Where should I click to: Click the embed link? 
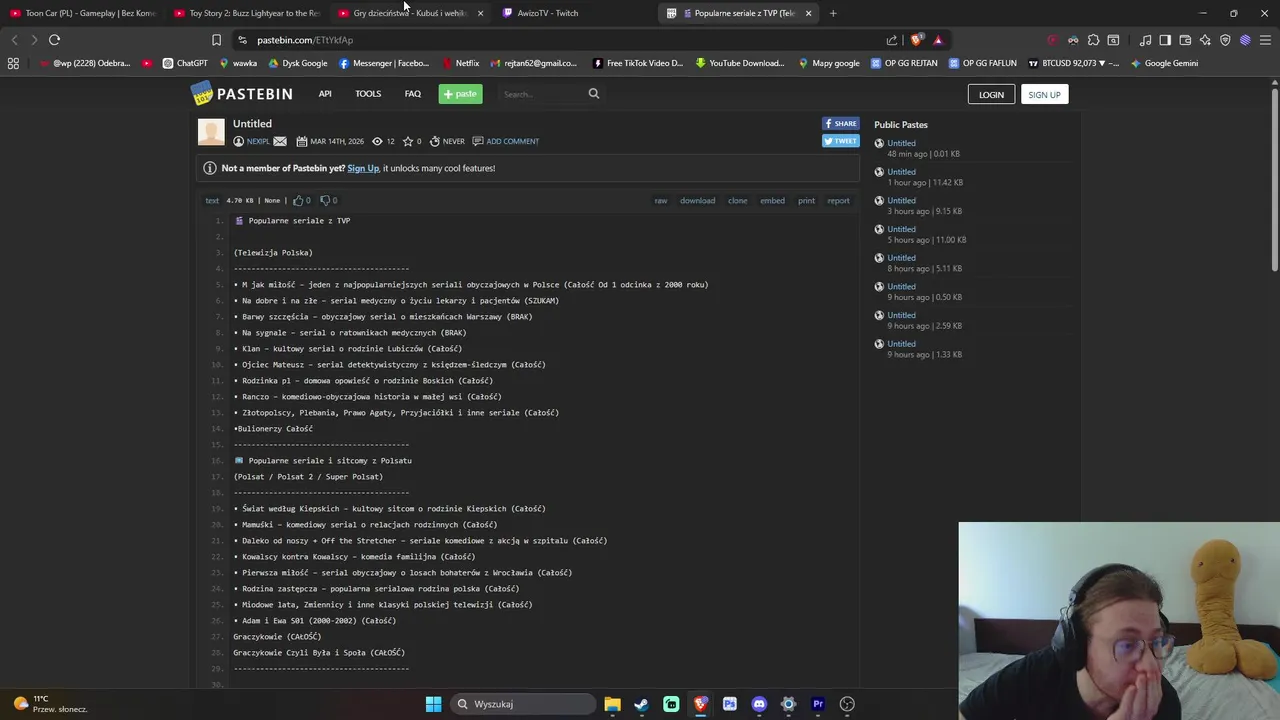[772, 201]
